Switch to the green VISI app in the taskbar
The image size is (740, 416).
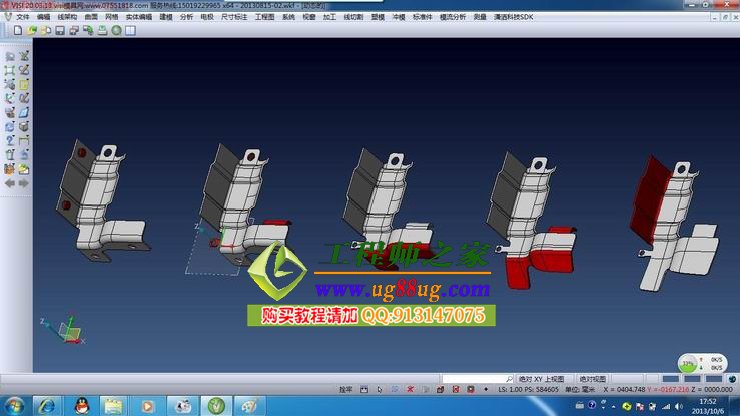click(216, 406)
